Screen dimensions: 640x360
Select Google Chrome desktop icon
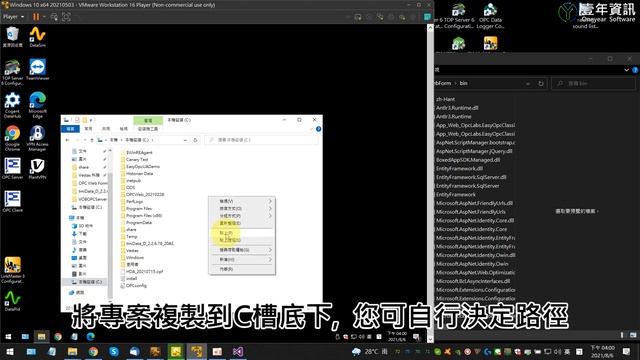pos(12,138)
